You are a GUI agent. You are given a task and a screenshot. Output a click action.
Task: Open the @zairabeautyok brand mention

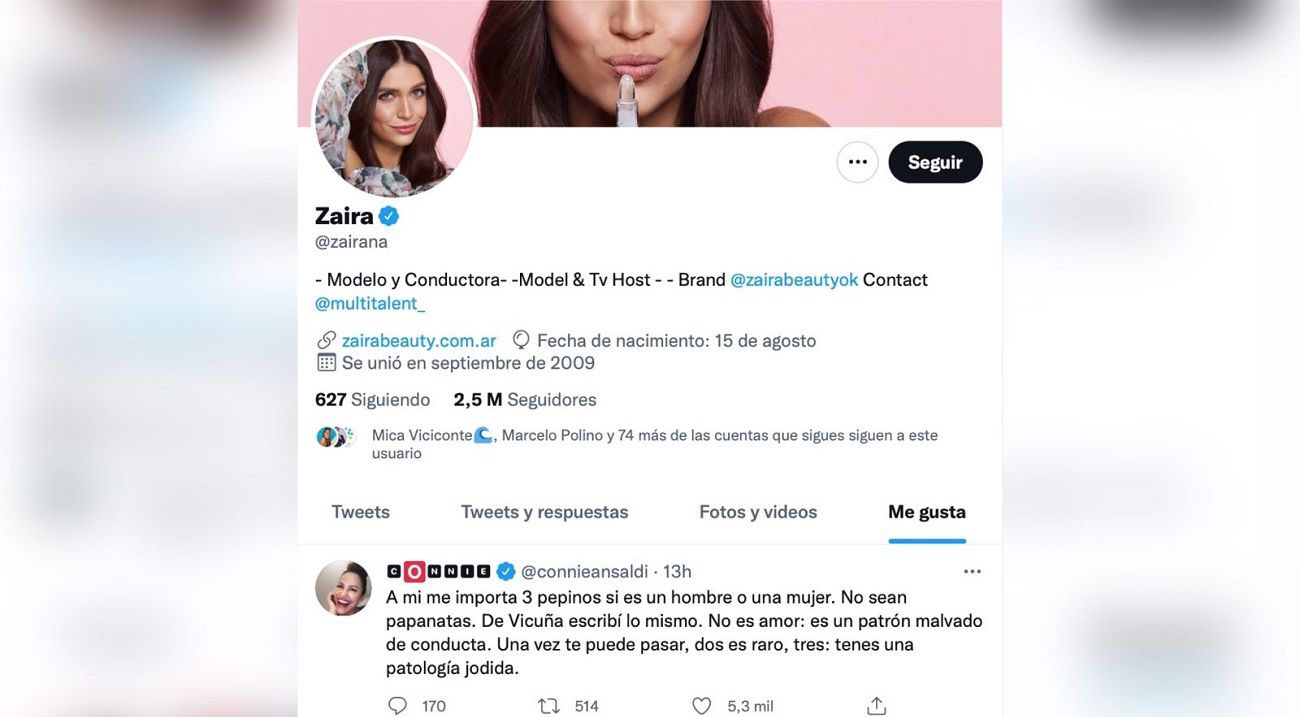click(x=794, y=280)
